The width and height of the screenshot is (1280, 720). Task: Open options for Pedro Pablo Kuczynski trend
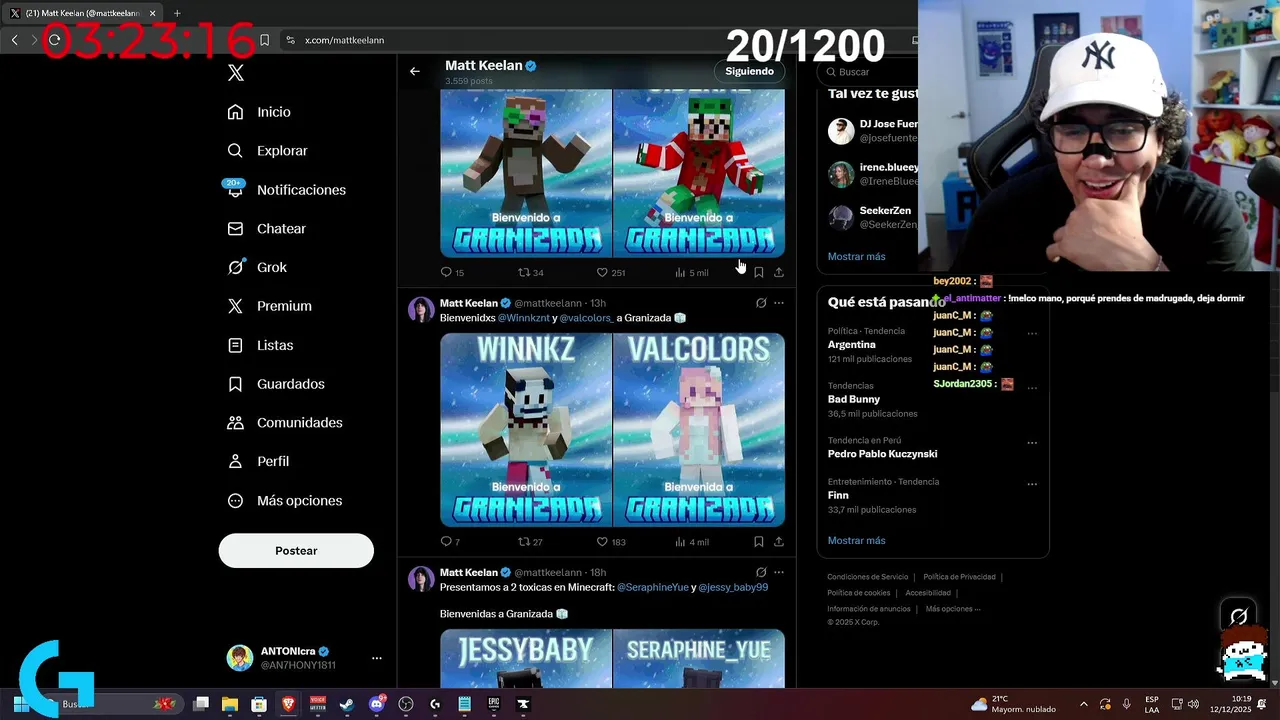(1032, 443)
